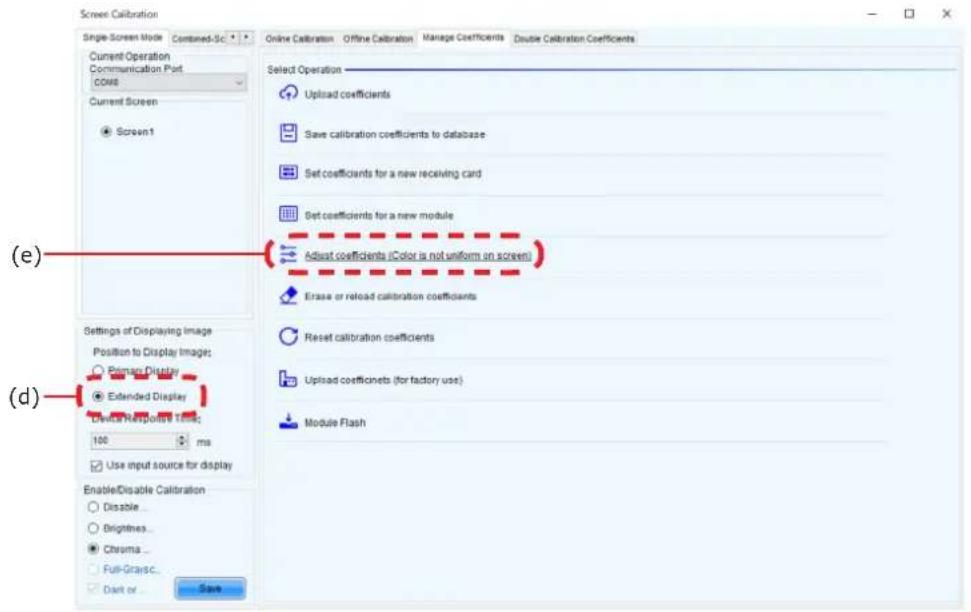Open Adjust coefficients (Color is not uniform)
This screenshot has width=971, height=612.
(x=418, y=255)
